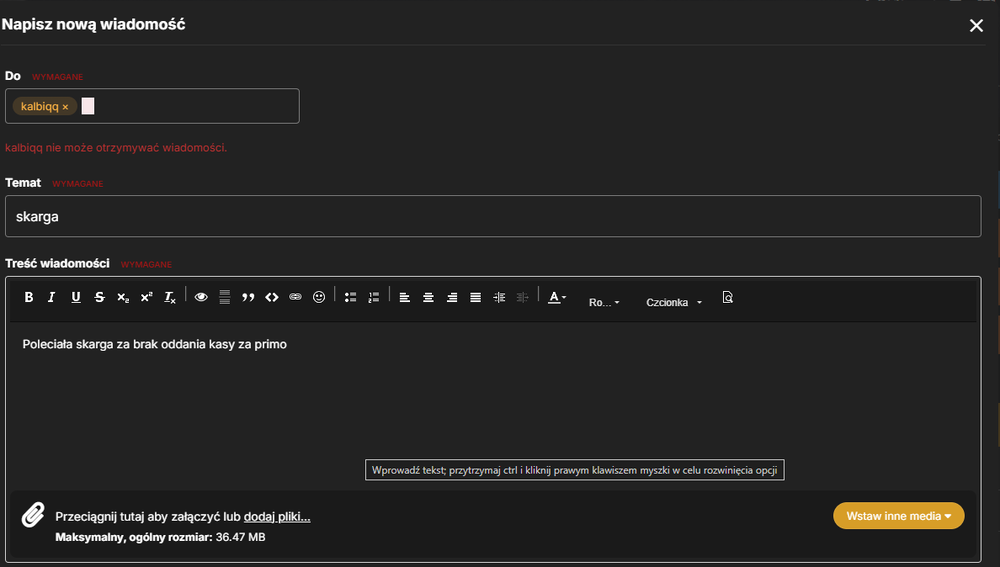Close the new message dialog
Viewport: 1000px width, 567px height.
[976, 26]
